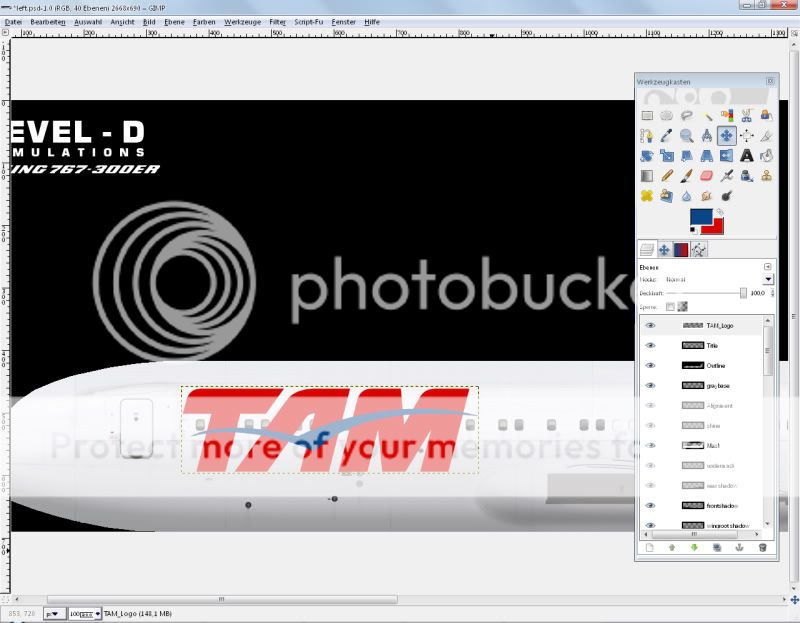
Task: Open the layer Modus dropdown
Action: (x=768, y=279)
